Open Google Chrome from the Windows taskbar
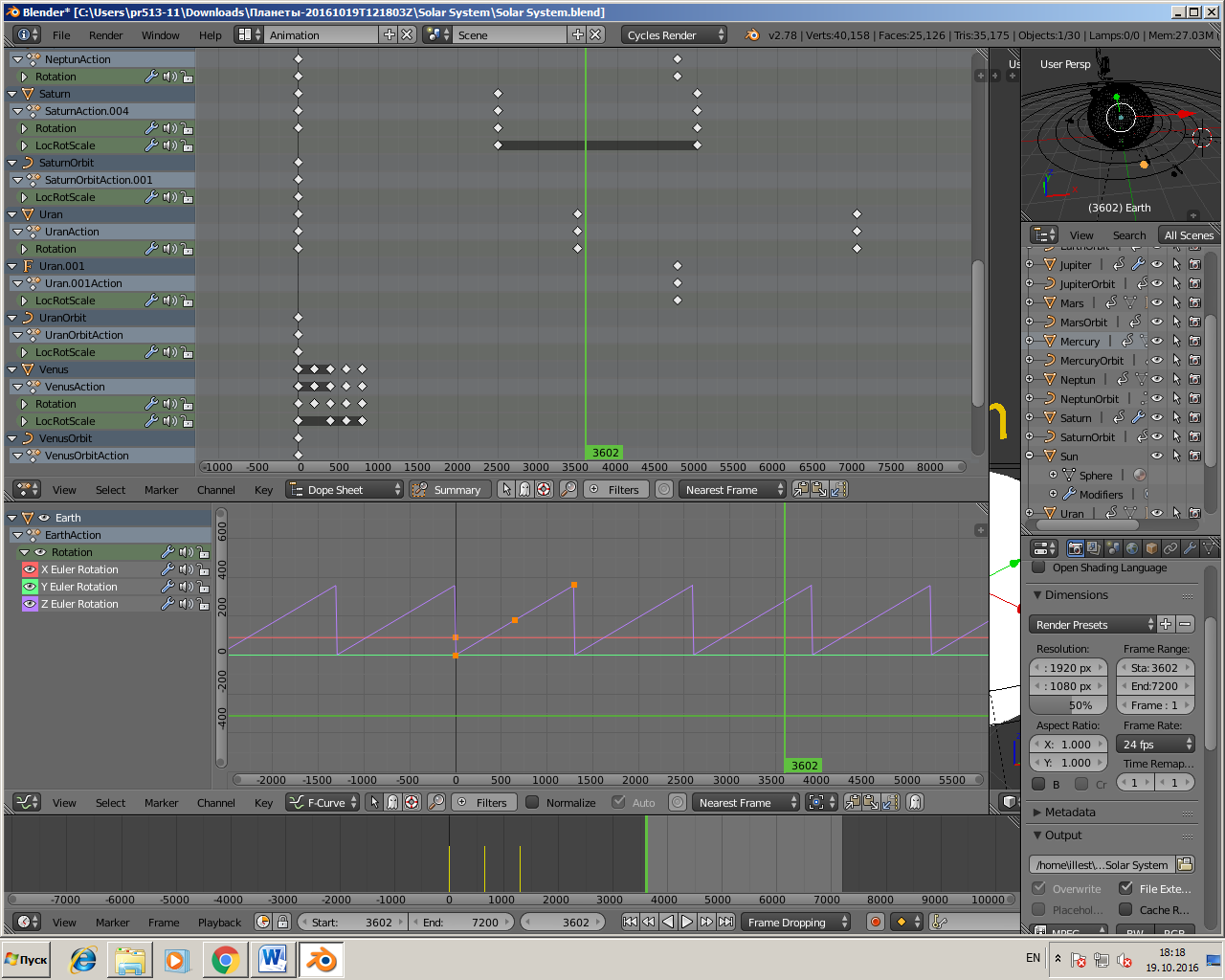 click(x=226, y=959)
